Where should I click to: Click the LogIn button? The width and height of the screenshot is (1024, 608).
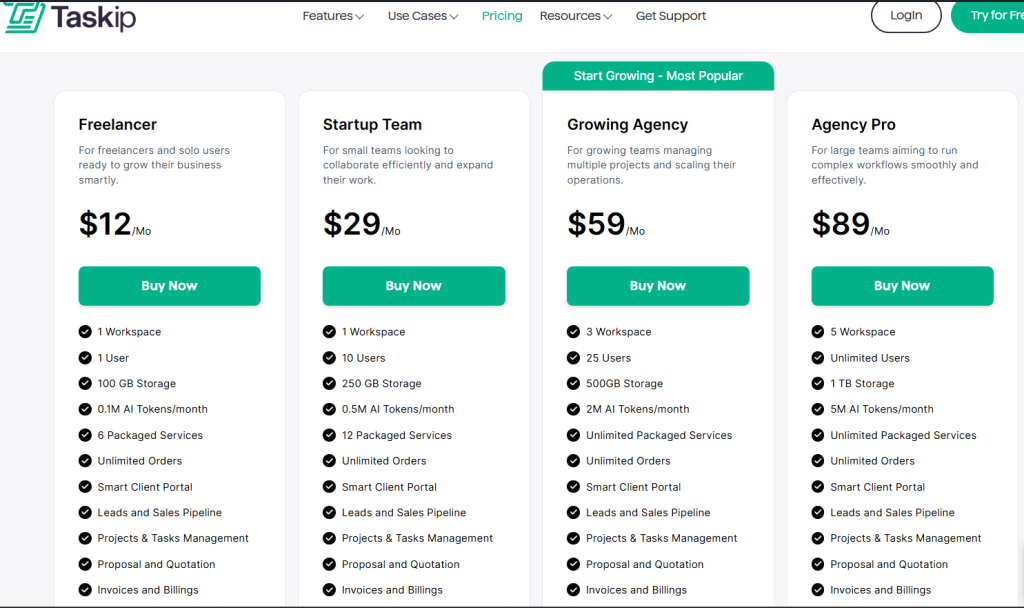tap(906, 16)
